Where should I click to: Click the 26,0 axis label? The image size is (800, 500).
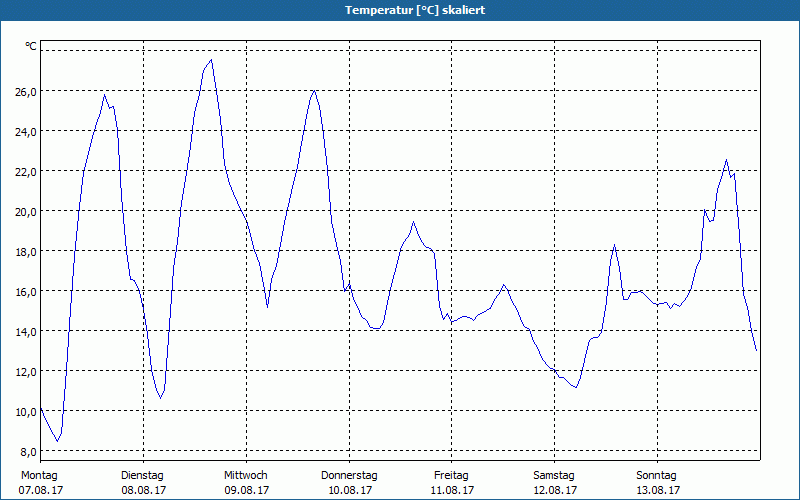click(x=26, y=92)
